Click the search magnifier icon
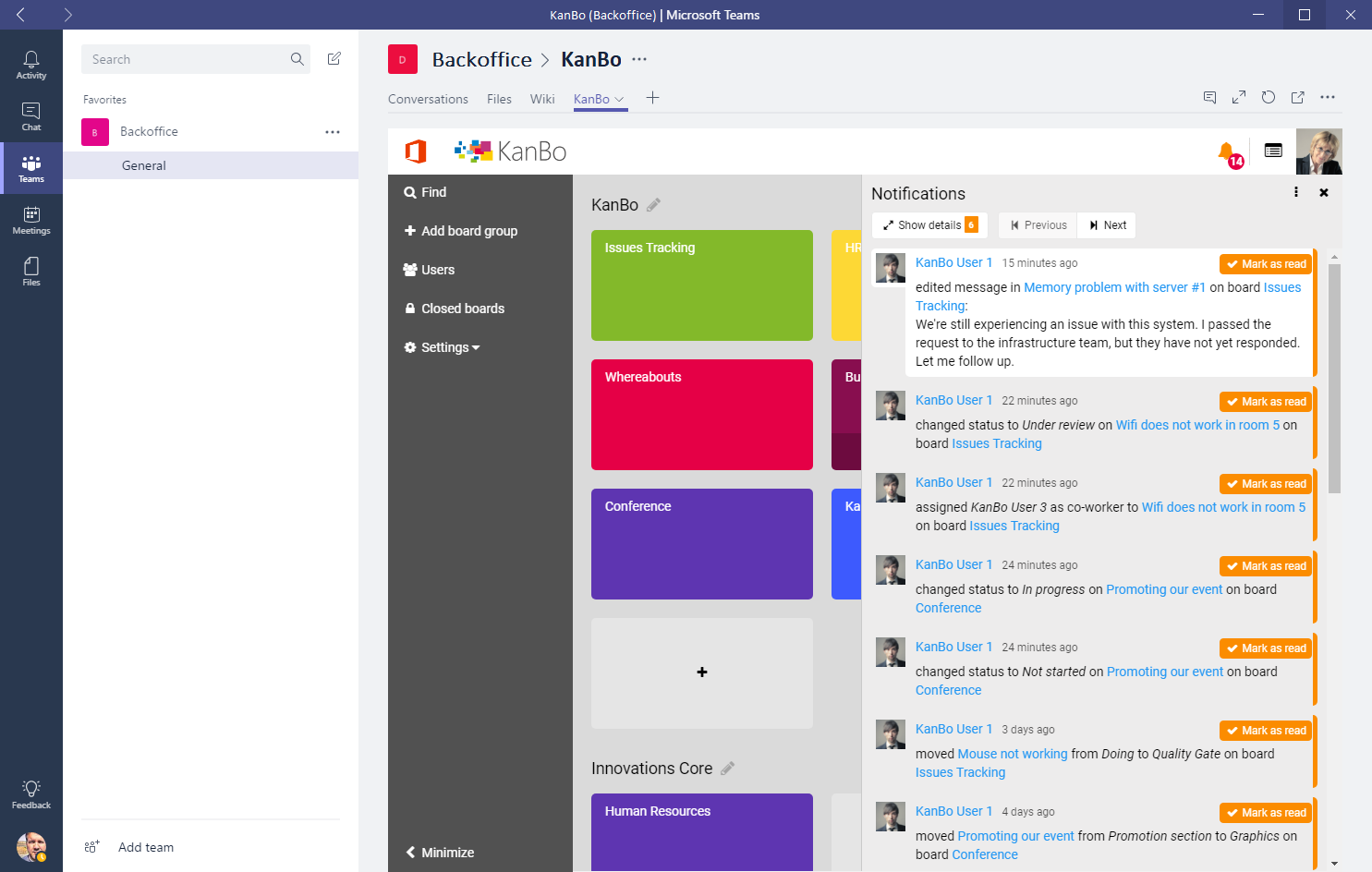The width and height of the screenshot is (1372, 872). 297,59
